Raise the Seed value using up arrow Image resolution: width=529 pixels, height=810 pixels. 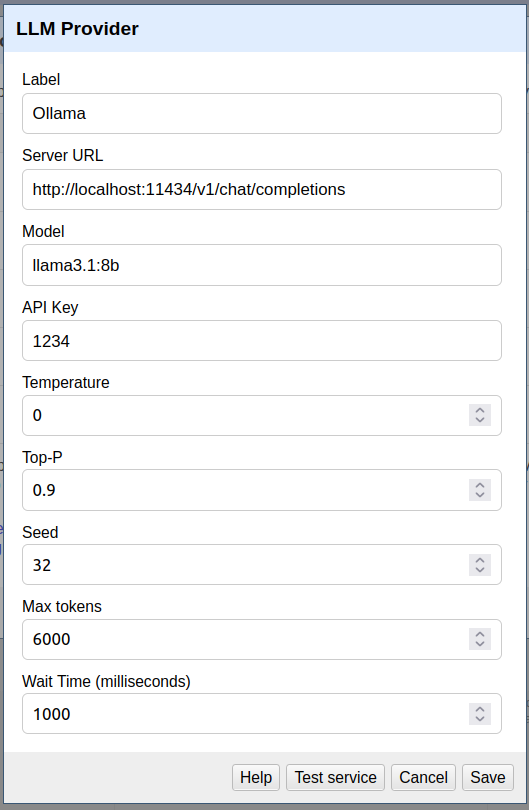coord(479,559)
